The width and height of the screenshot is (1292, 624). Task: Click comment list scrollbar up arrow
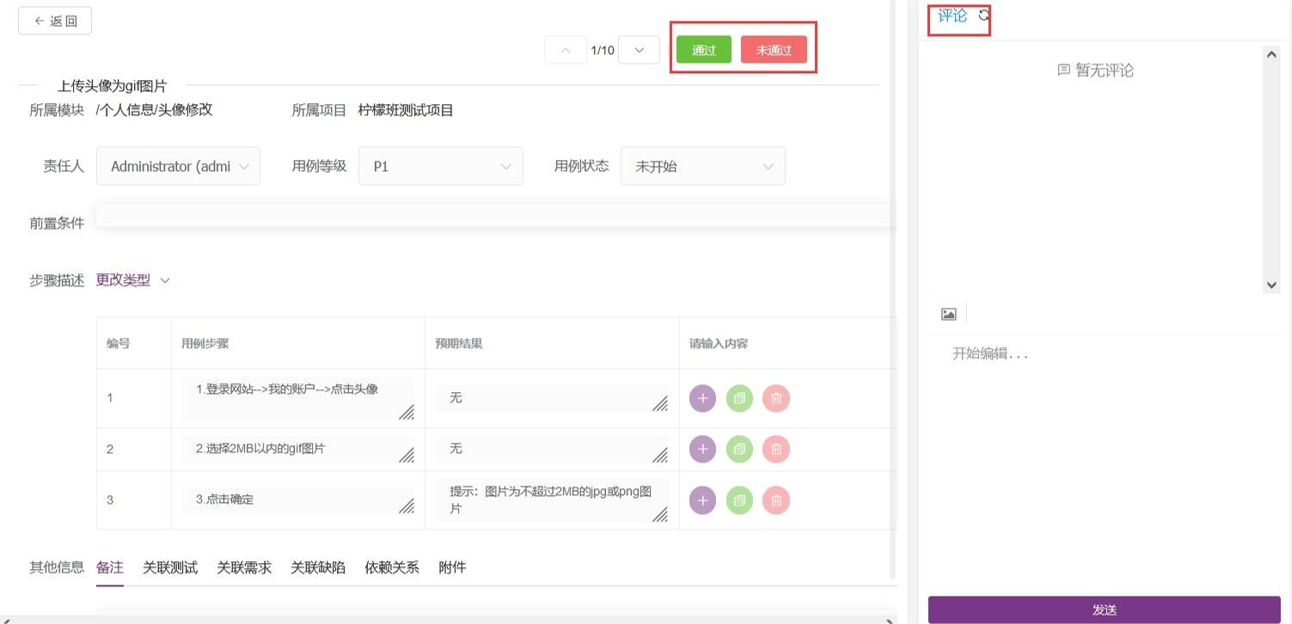1271,55
